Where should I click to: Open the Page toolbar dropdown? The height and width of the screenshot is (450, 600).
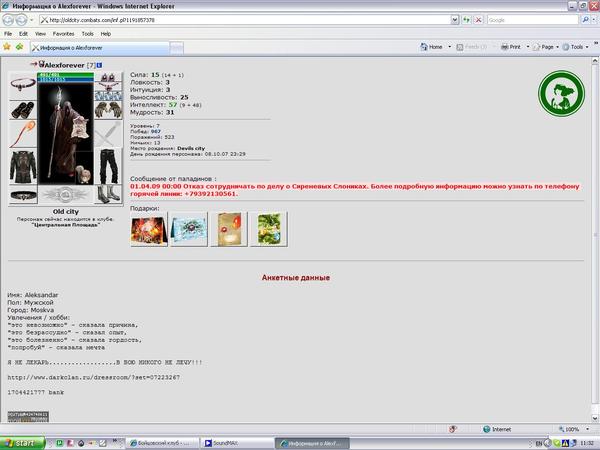pos(546,47)
